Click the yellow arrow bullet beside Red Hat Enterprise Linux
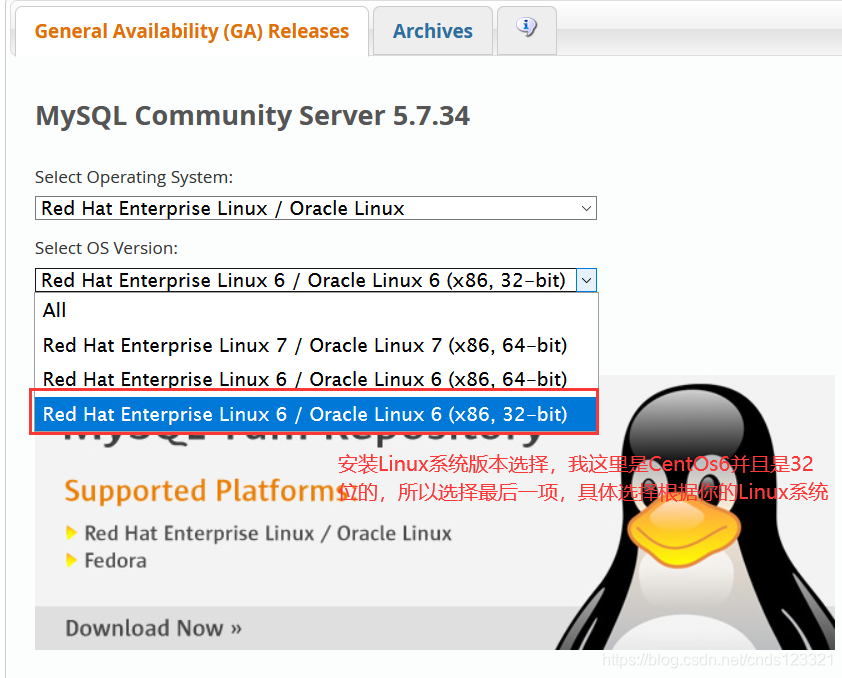This screenshot has height=678, width=842. pos(71,533)
